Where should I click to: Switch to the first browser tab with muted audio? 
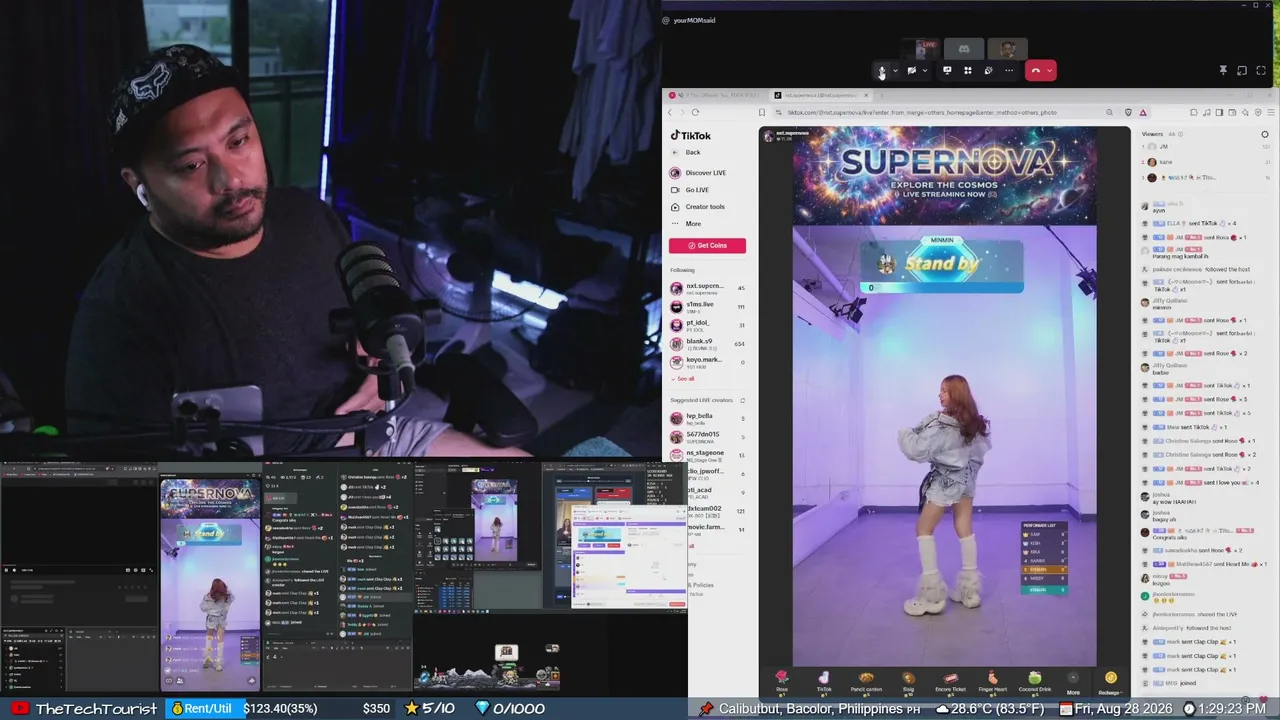(x=716, y=95)
